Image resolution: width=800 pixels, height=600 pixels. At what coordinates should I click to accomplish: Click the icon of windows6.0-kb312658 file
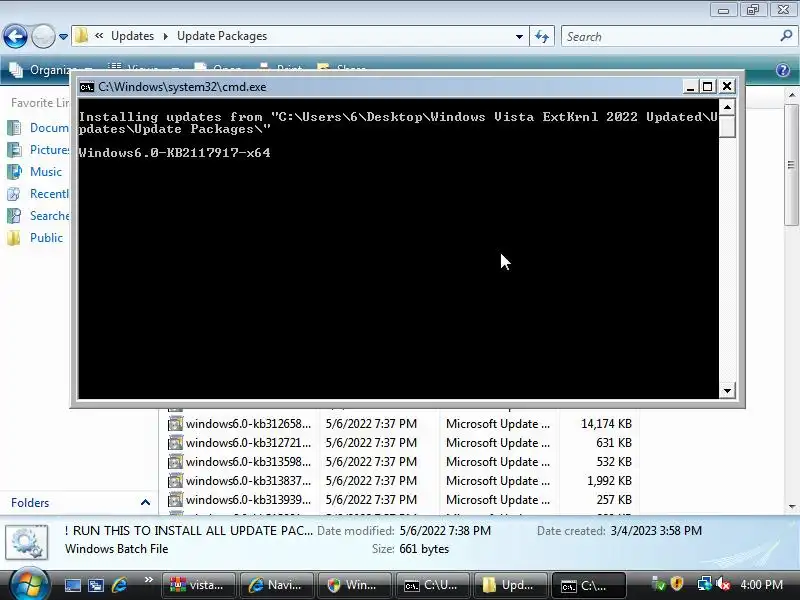click(x=175, y=423)
